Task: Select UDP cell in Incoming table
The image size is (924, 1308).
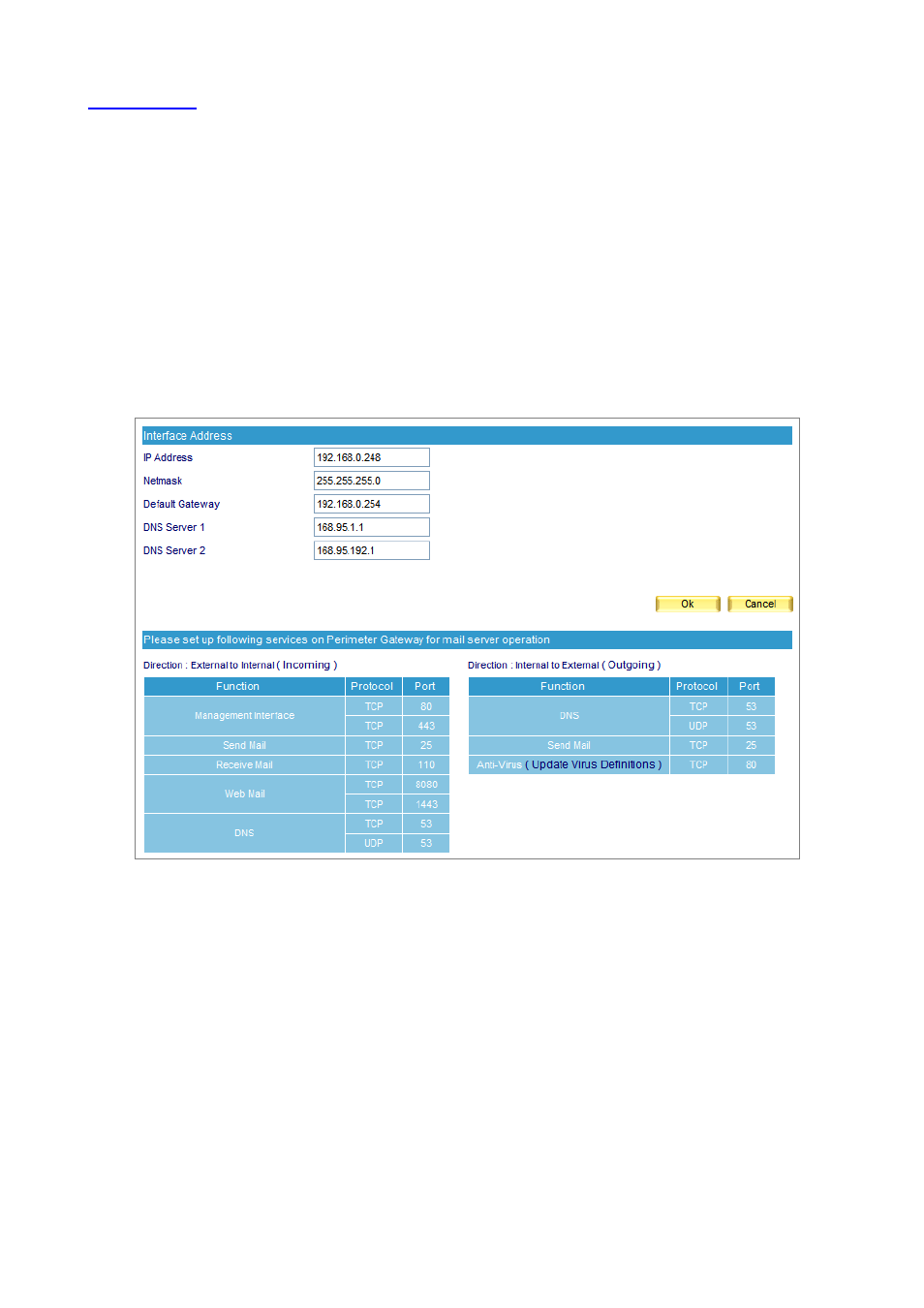Action: tap(373, 843)
